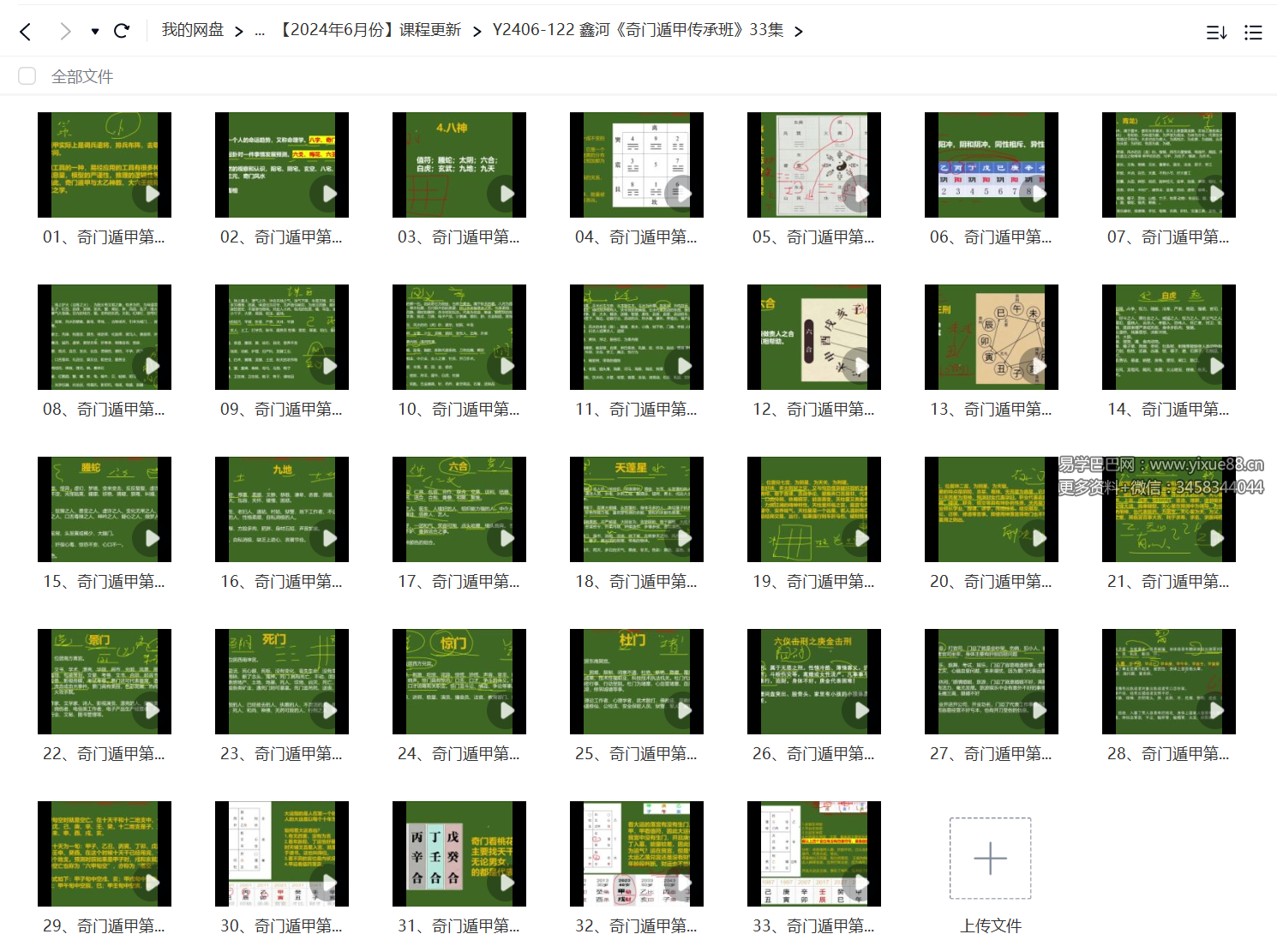Select the video 12 六合 thumbnail
Screen dimensions: 1277x952
point(813,337)
